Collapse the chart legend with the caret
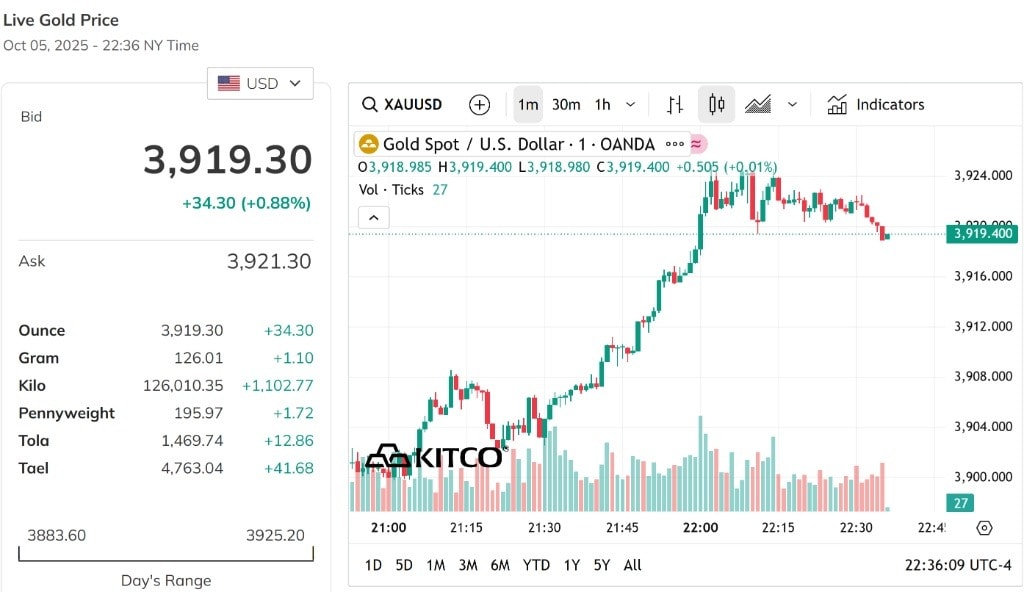The height and width of the screenshot is (592, 1024). point(374,218)
